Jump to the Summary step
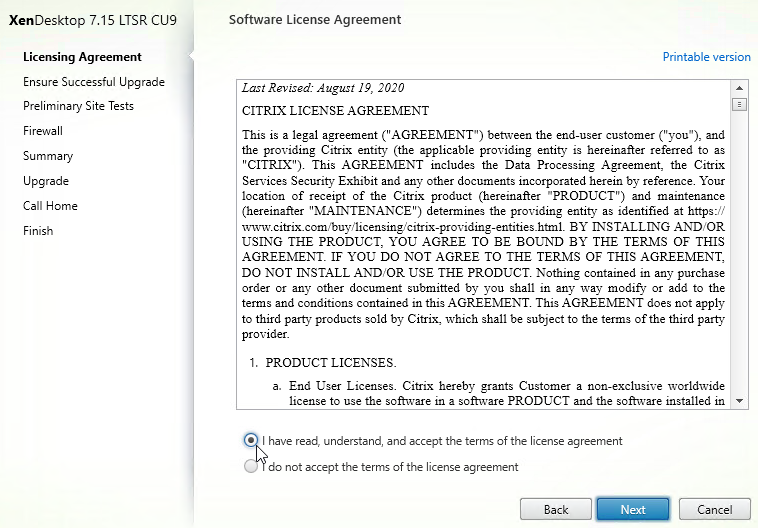The image size is (758, 528). click(x=48, y=156)
